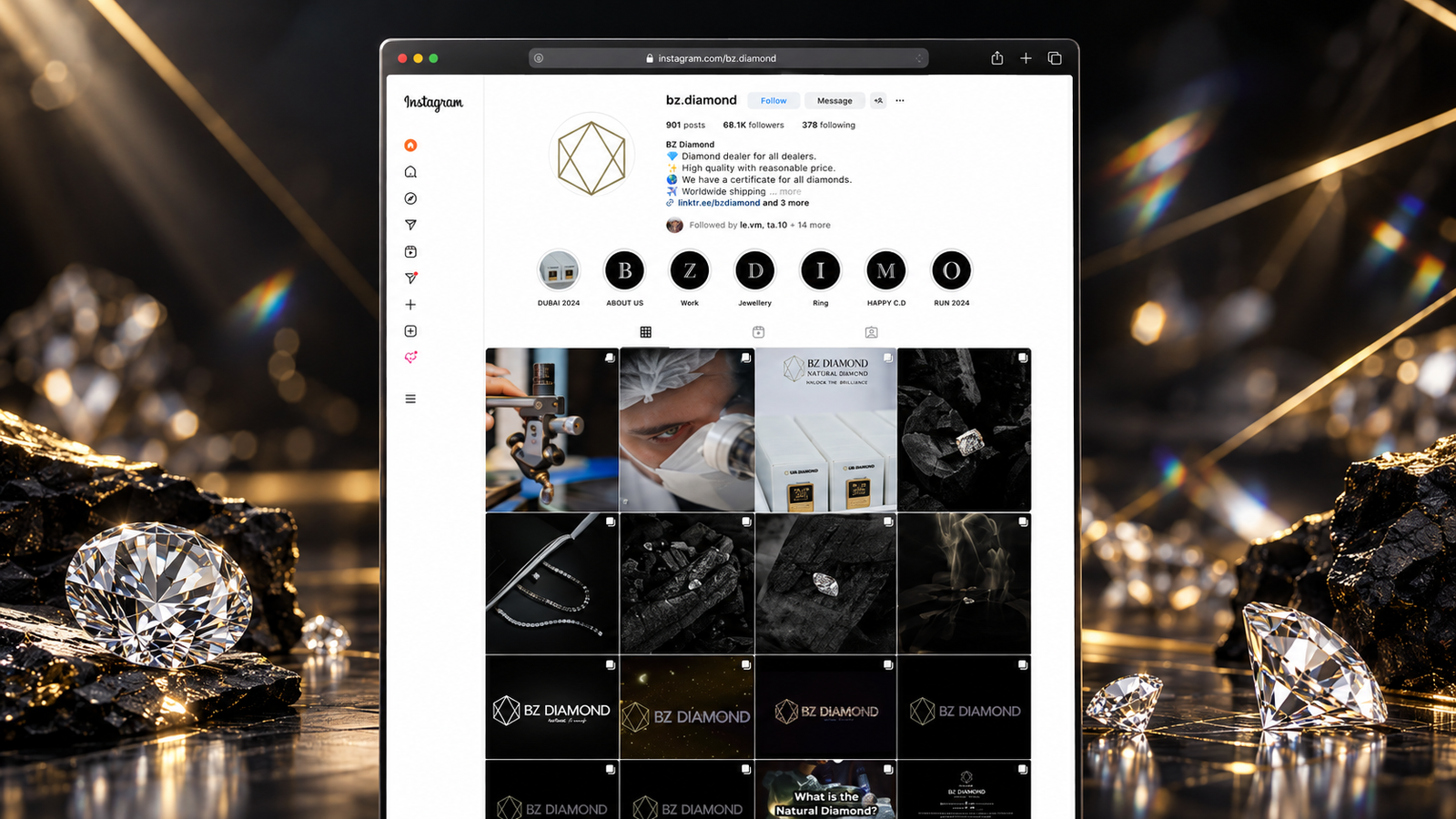Open the diamond necklace post

(x=552, y=583)
